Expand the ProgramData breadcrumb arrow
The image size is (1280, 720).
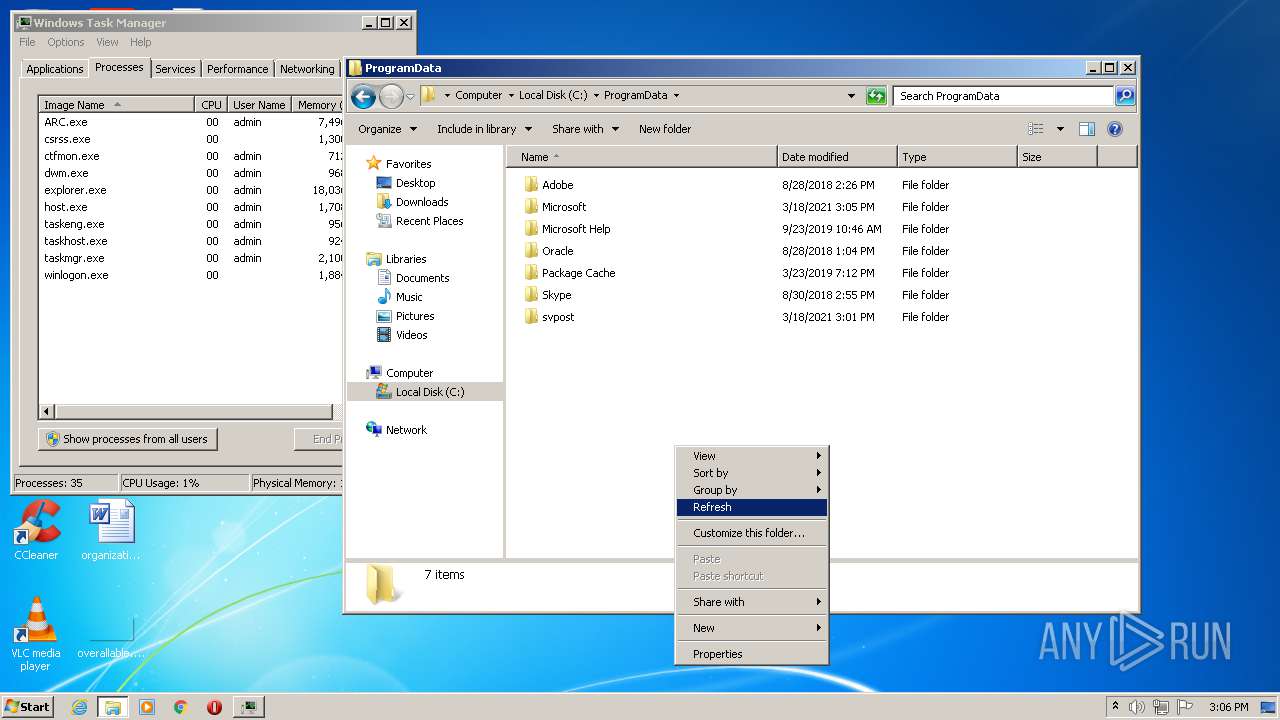[x=676, y=96]
